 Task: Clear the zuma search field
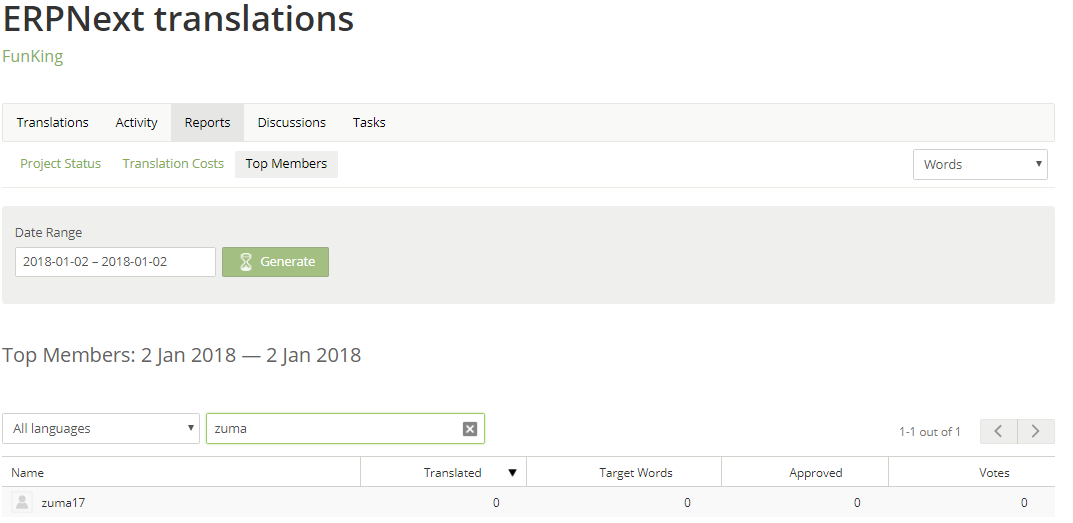point(469,429)
